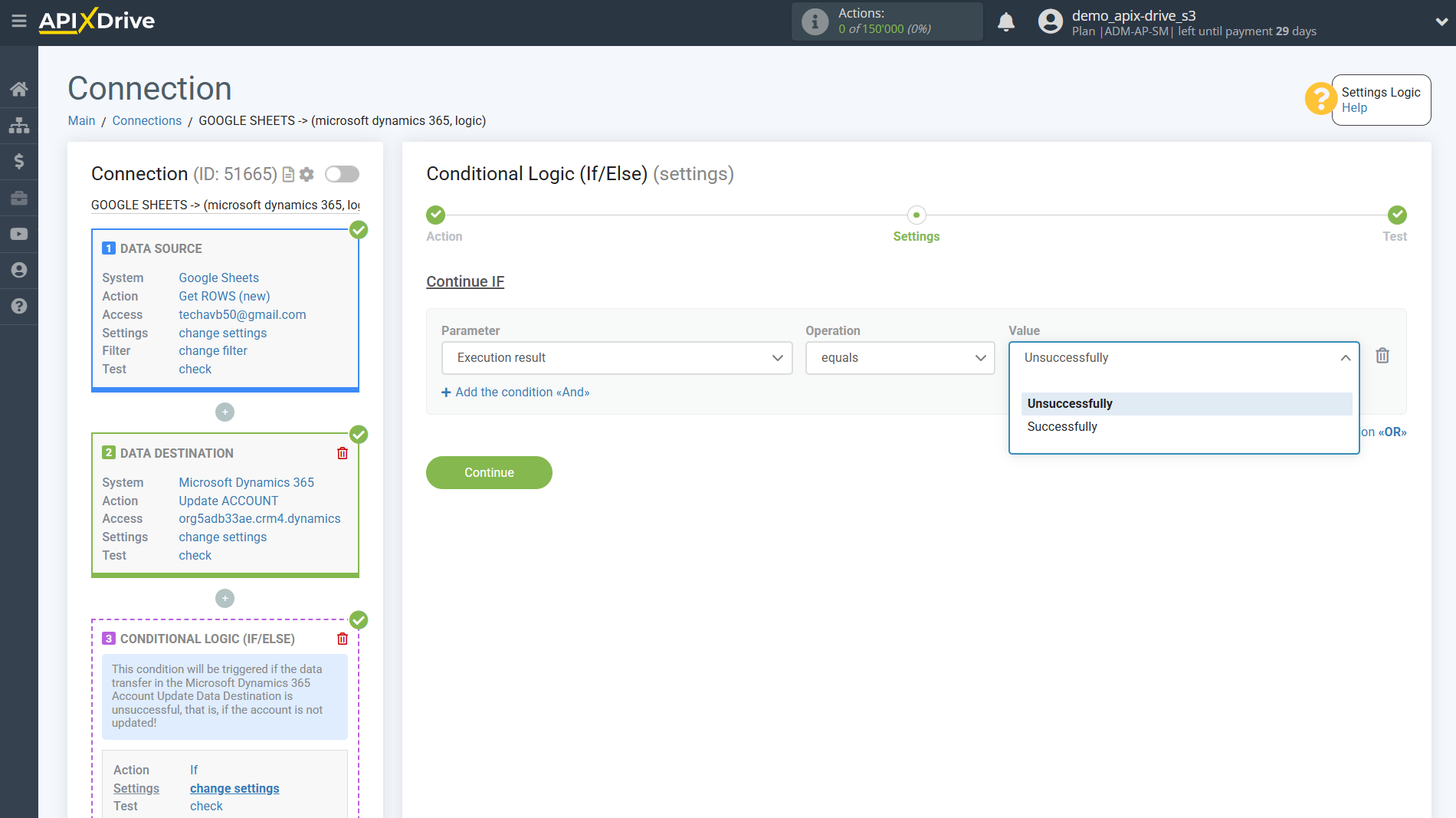Delete the condition row trash icon
The height and width of the screenshot is (818, 1456).
pyautogui.click(x=1382, y=356)
